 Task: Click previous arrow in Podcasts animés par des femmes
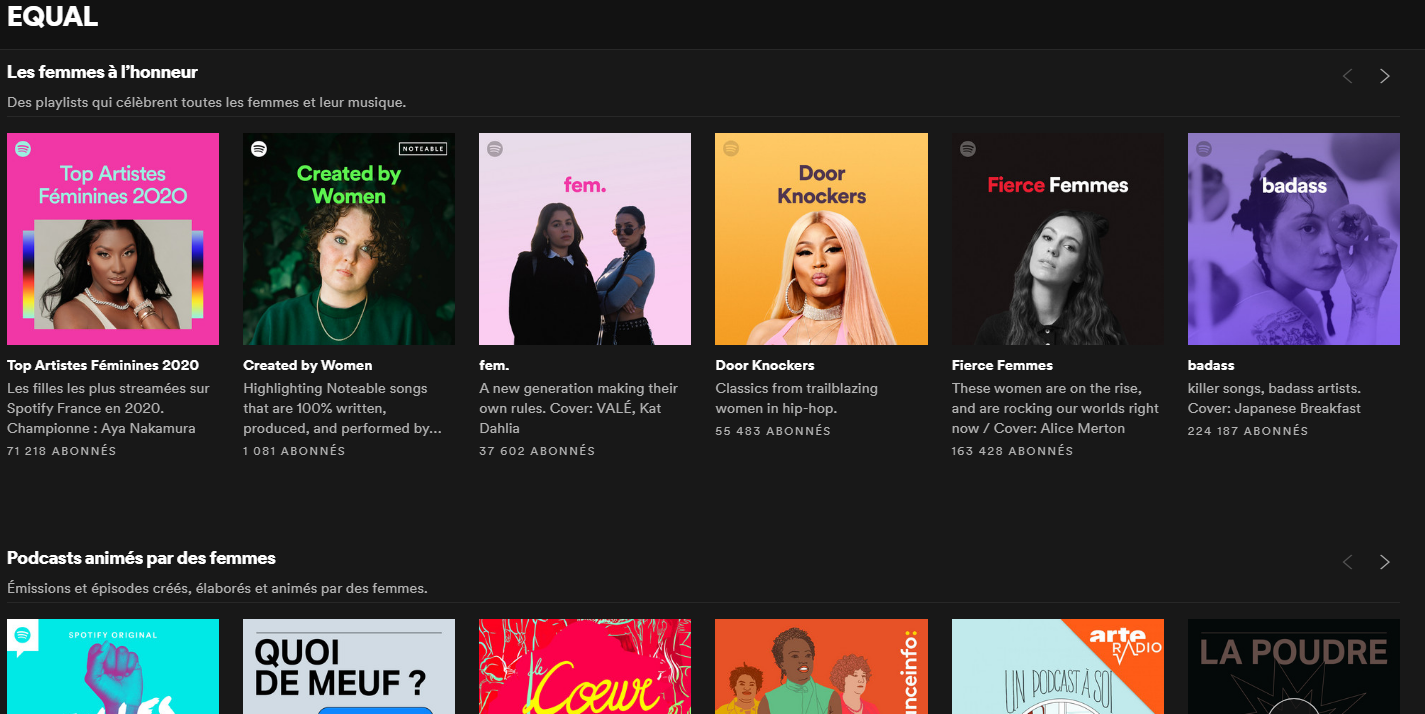(1347, 562)
